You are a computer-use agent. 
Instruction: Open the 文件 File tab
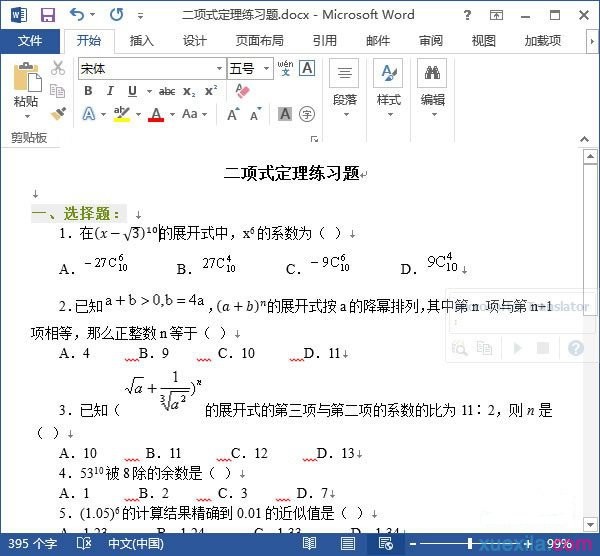pyautogui.click(x=30, y=41)
